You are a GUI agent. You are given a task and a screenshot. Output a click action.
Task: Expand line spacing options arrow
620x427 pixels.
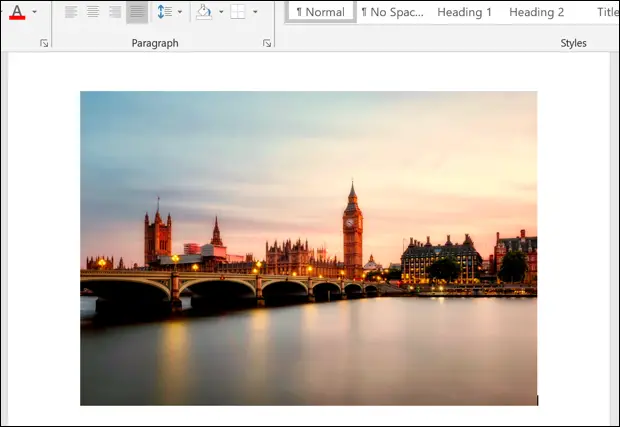[x=180, y=12]
